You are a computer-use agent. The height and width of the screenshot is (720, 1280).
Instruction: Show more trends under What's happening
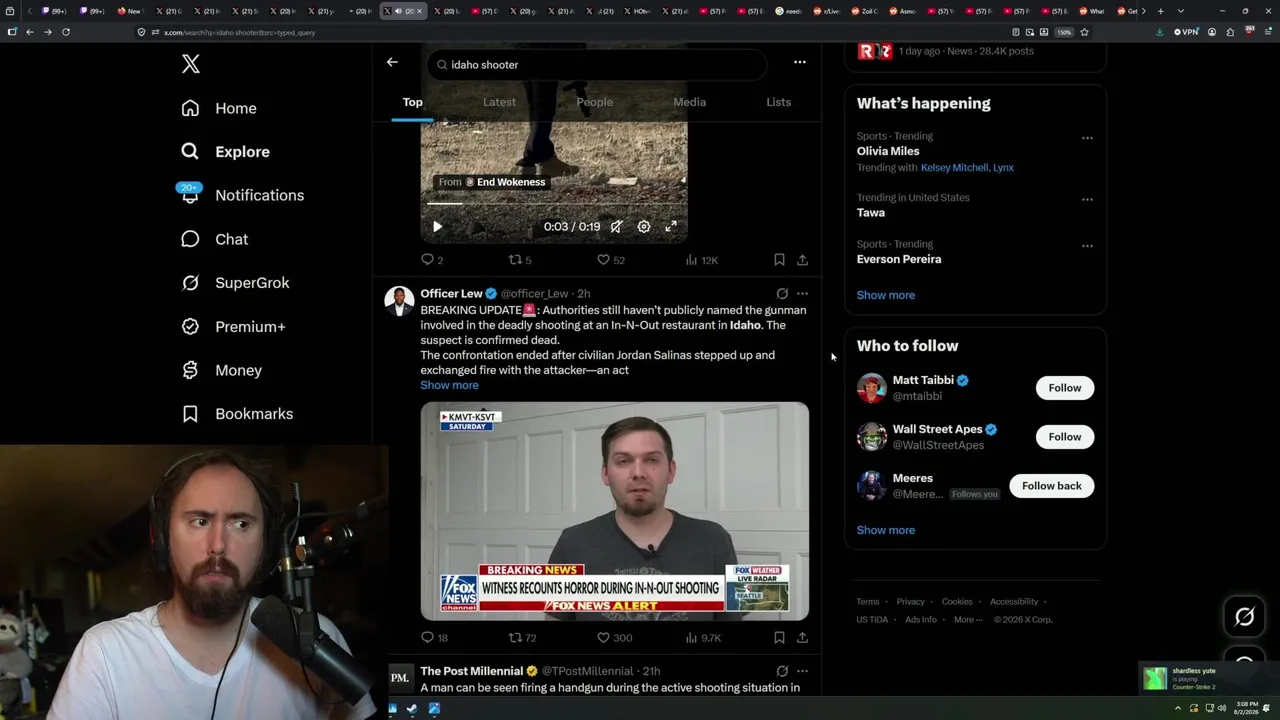(886, 295)
